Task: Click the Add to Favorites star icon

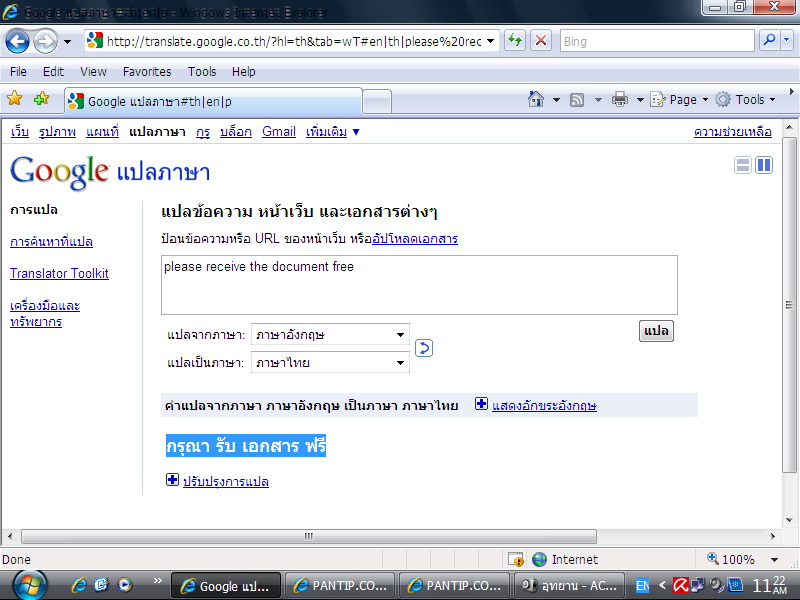Action: pyautogui.click(x=41, y=98)
